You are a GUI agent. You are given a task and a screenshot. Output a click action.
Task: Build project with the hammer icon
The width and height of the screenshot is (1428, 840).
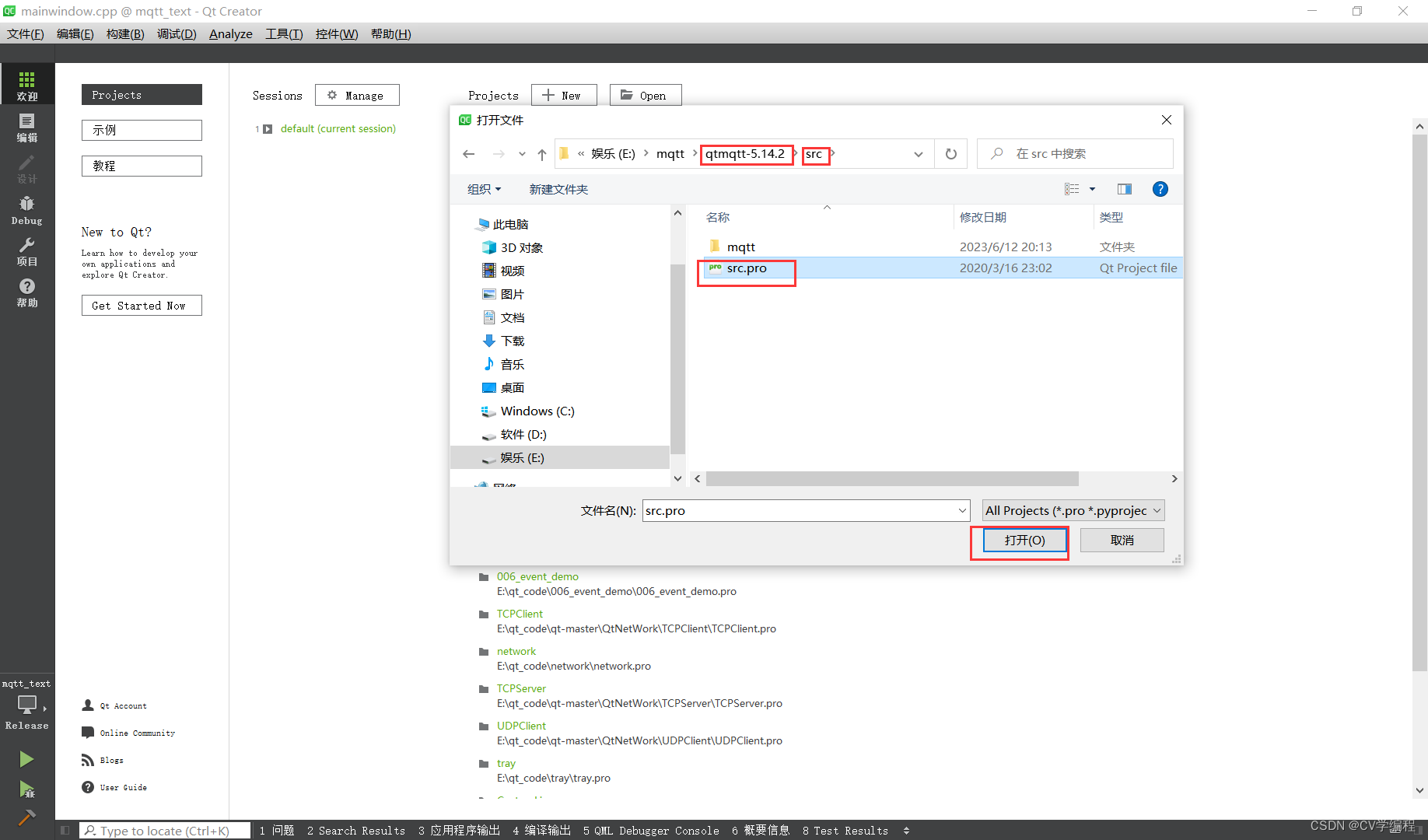(26, 817)
